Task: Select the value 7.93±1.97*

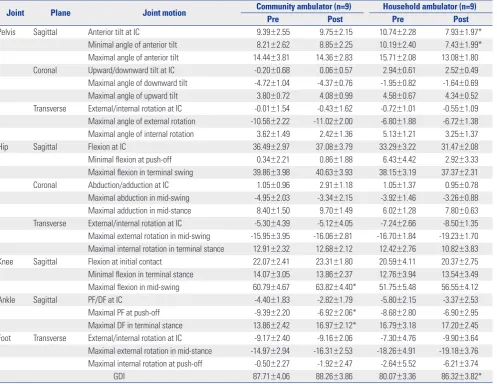Action: coord(463,32)
